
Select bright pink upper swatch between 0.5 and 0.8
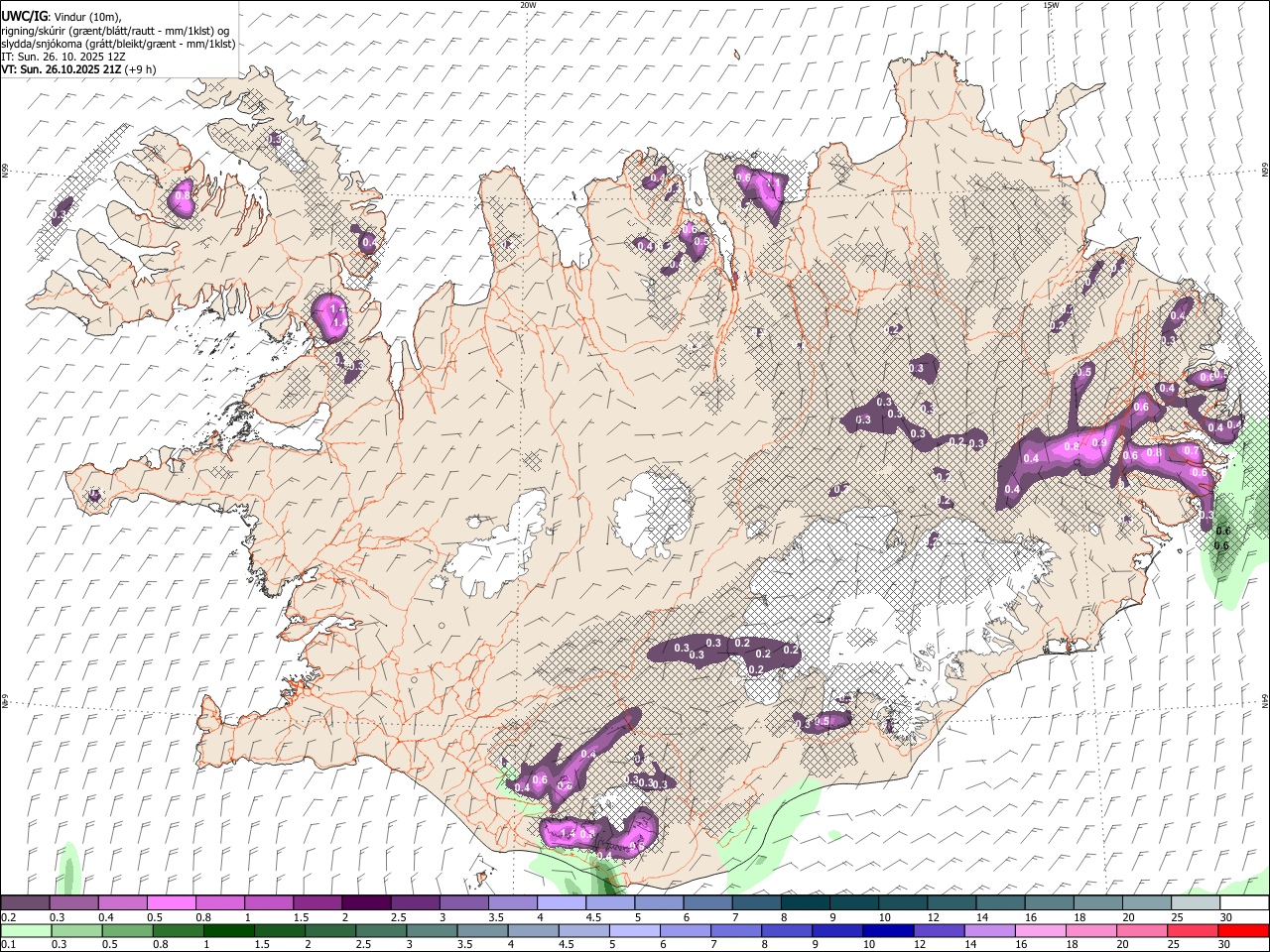tap(172, 903)
